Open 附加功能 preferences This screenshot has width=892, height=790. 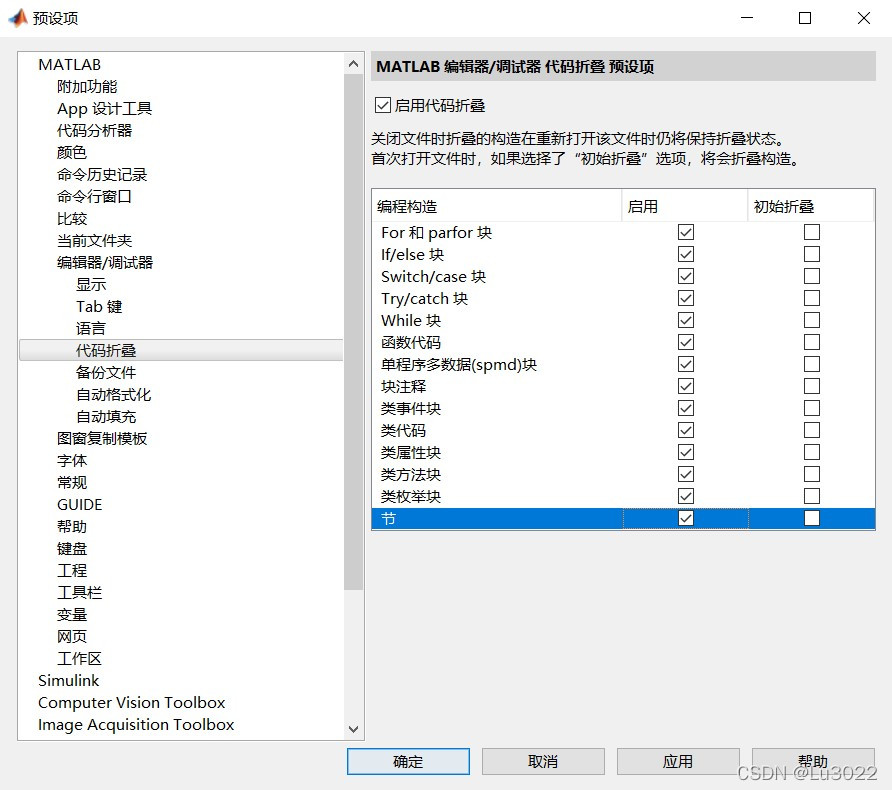[x=87, y=86]
